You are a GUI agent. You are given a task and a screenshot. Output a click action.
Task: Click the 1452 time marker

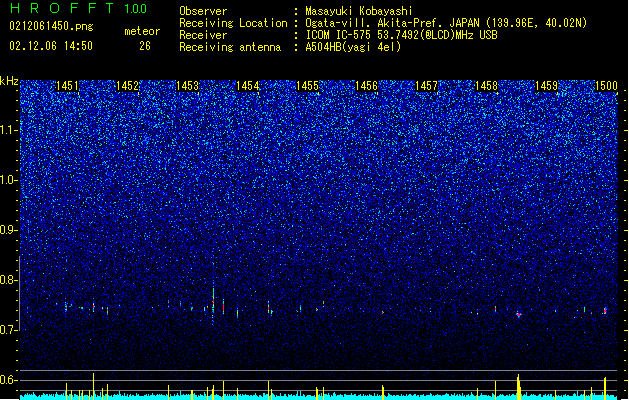click(127, 86)
